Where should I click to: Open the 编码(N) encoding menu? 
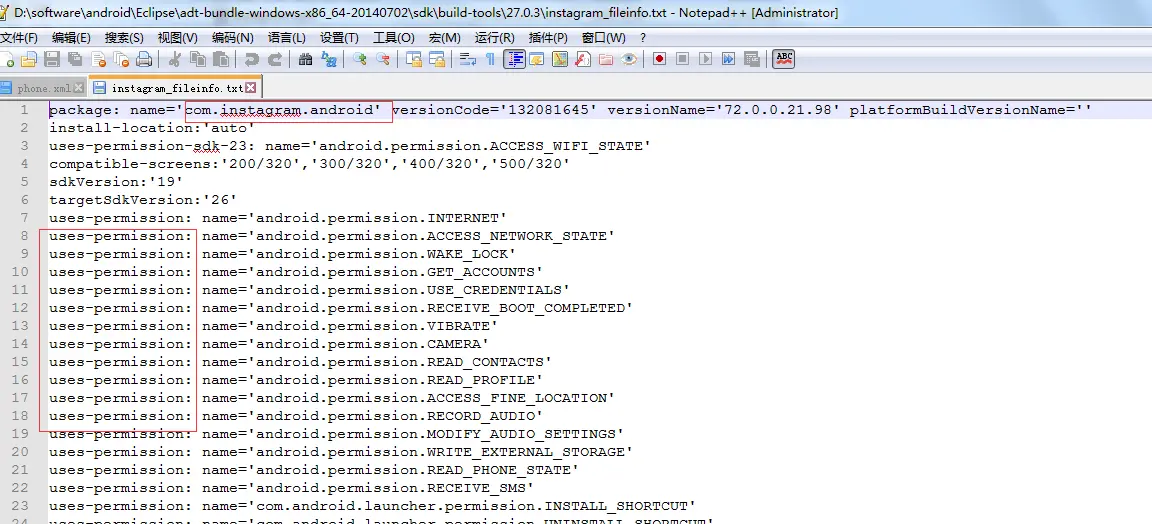pos(233,37)
